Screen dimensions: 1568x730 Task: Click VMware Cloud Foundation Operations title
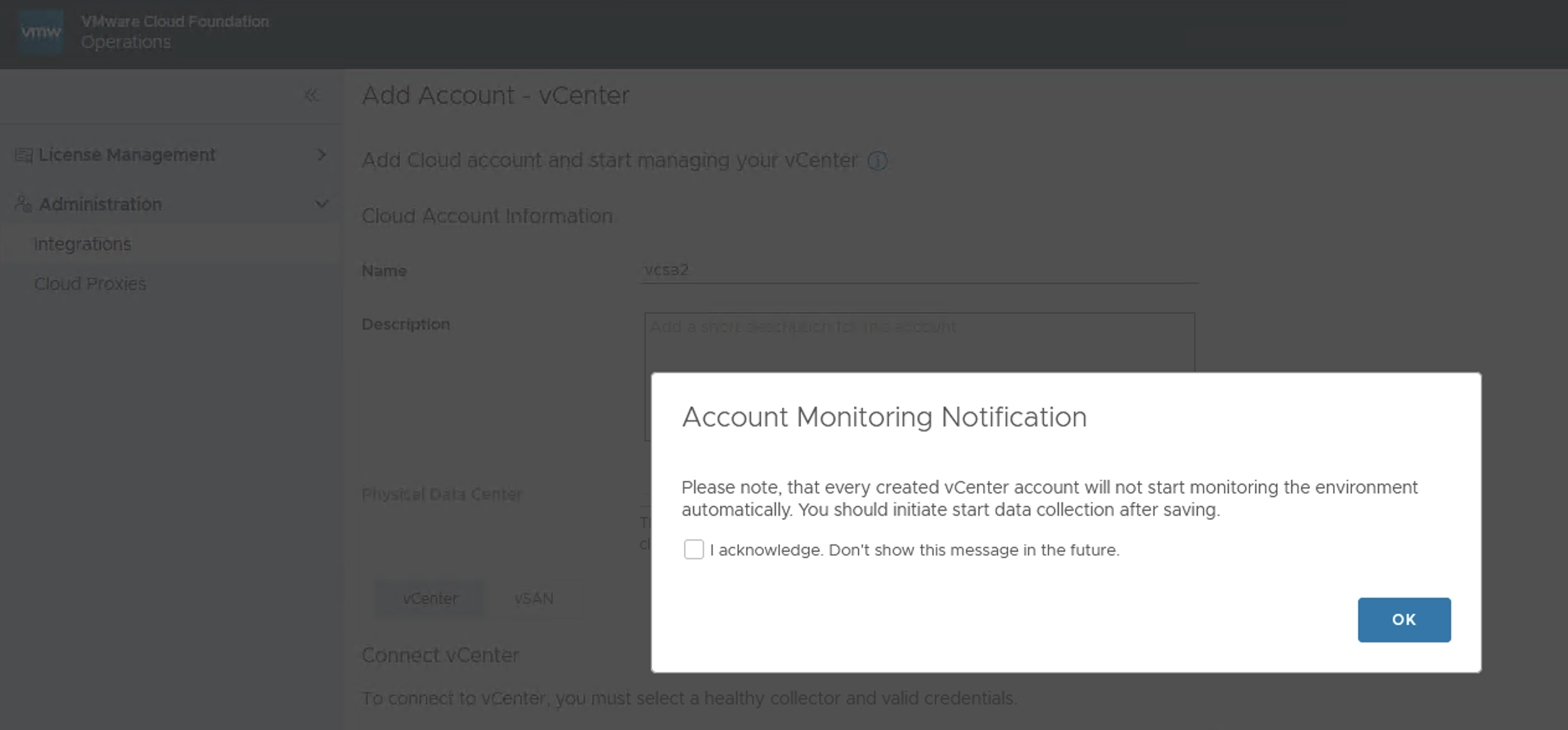point(175,32)
